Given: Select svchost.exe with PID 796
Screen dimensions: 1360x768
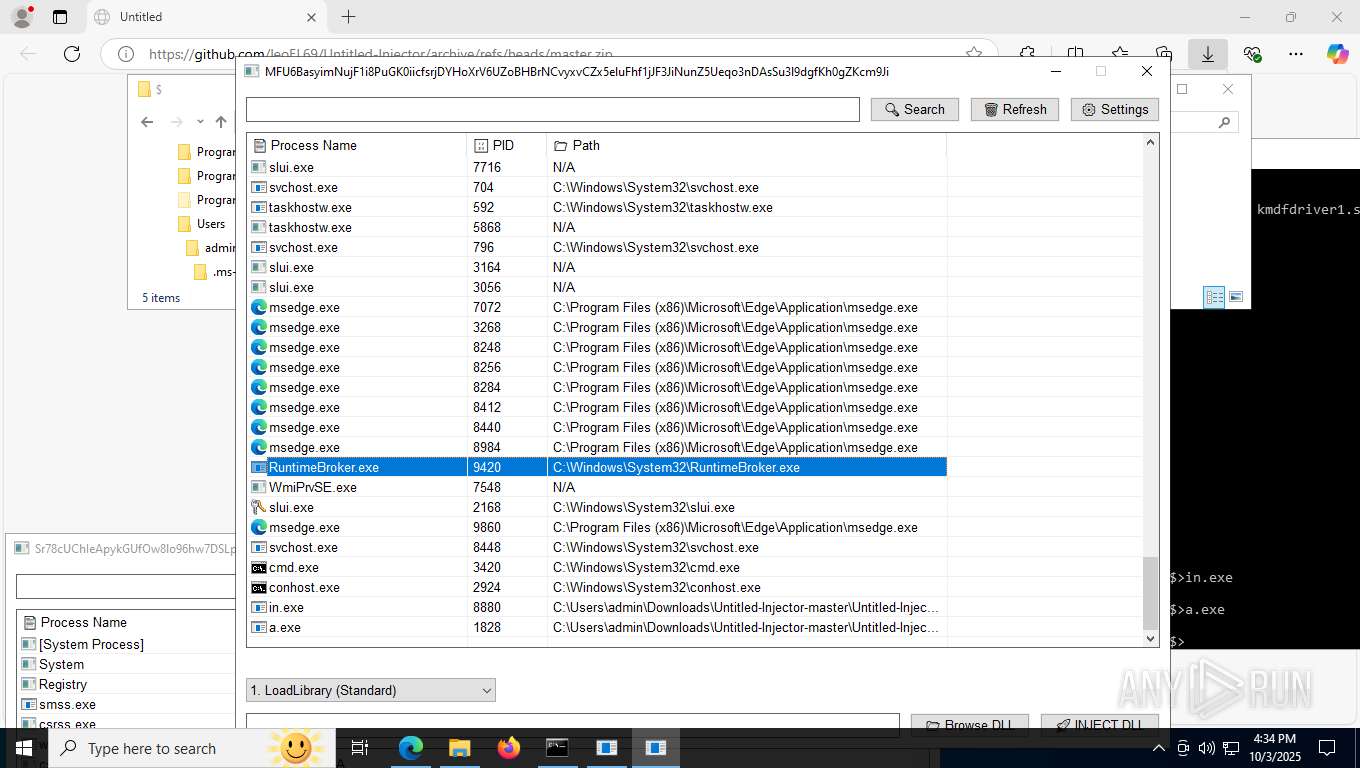Looking at the screenshot, I should pyautogui.click(x=597, y=247).
